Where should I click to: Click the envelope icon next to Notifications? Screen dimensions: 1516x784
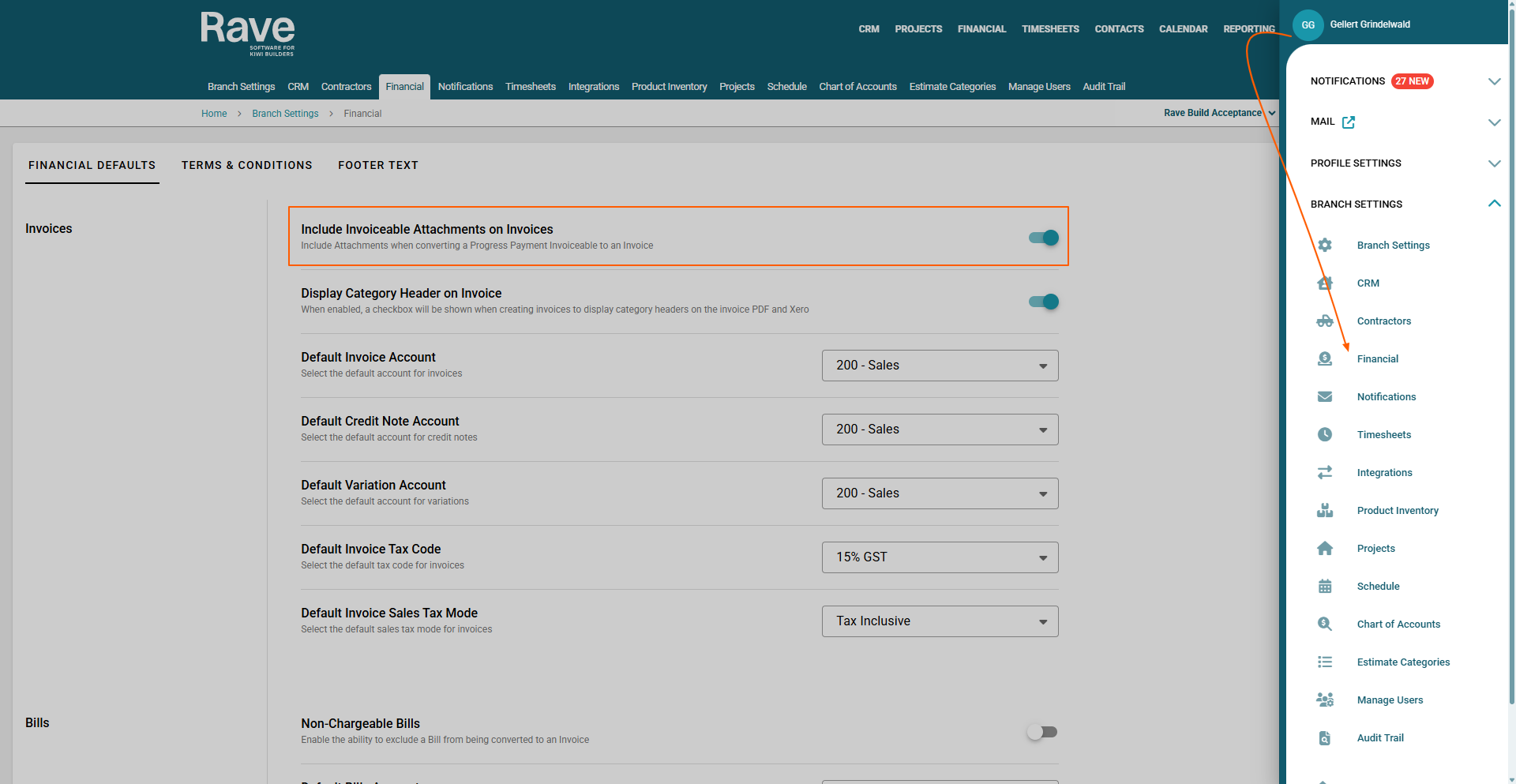pyautogui.click(x=1324, y=396)
